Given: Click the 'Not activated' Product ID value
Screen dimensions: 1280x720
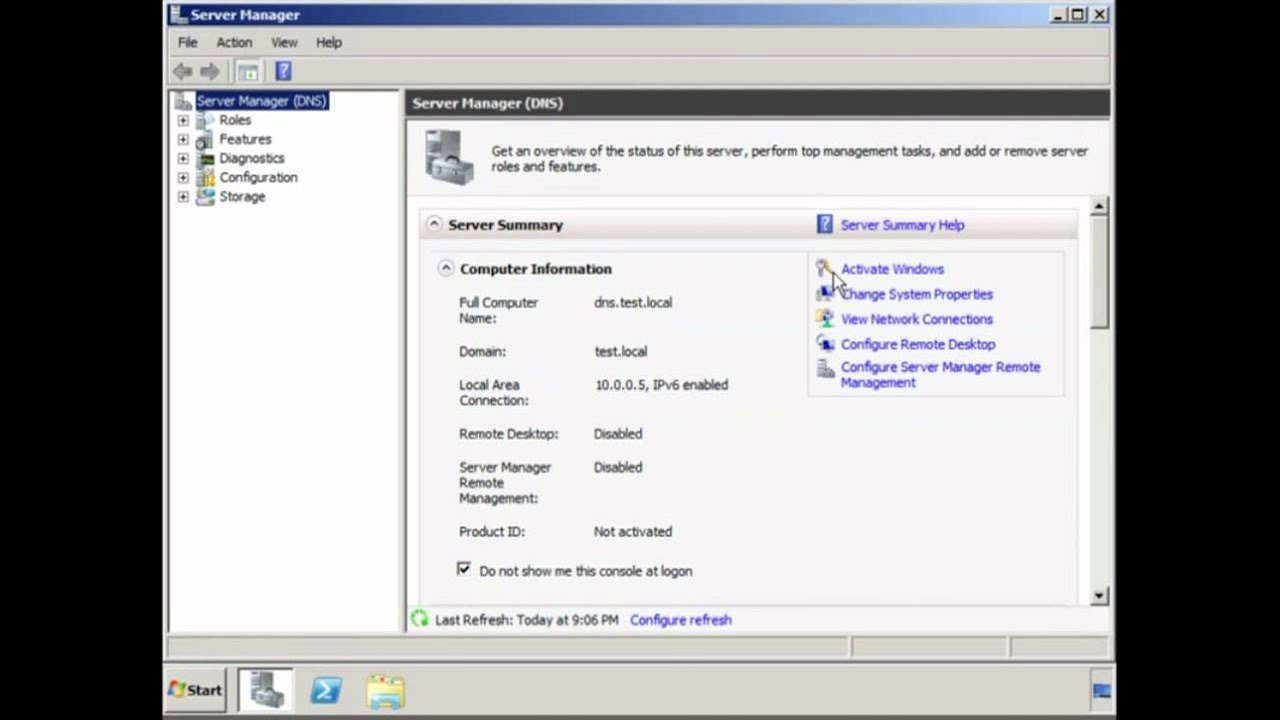Looking at the screenshot, I should (633, 531).
